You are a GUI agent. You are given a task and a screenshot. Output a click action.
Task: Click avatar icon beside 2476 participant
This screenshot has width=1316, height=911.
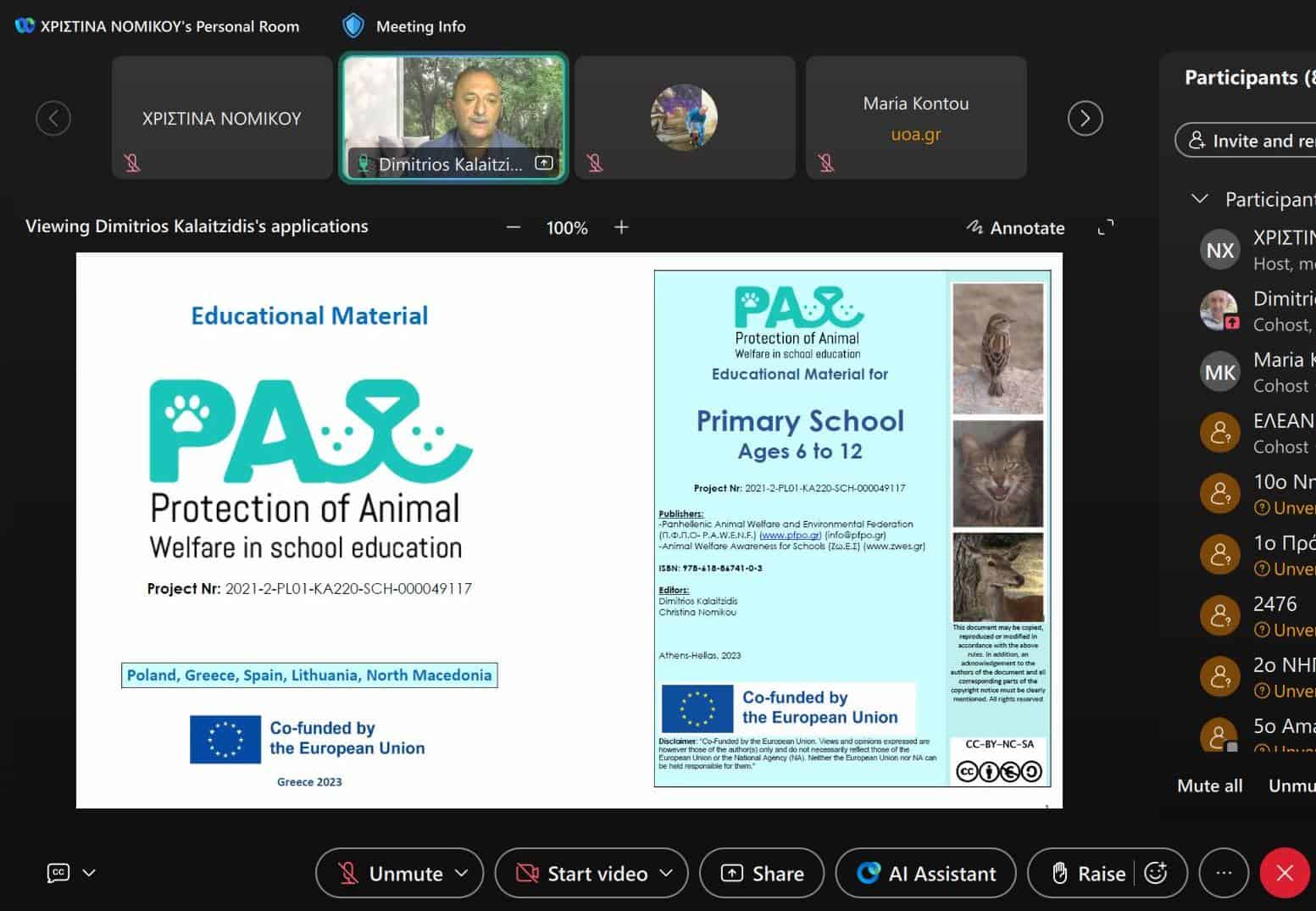pos(1220,615)
